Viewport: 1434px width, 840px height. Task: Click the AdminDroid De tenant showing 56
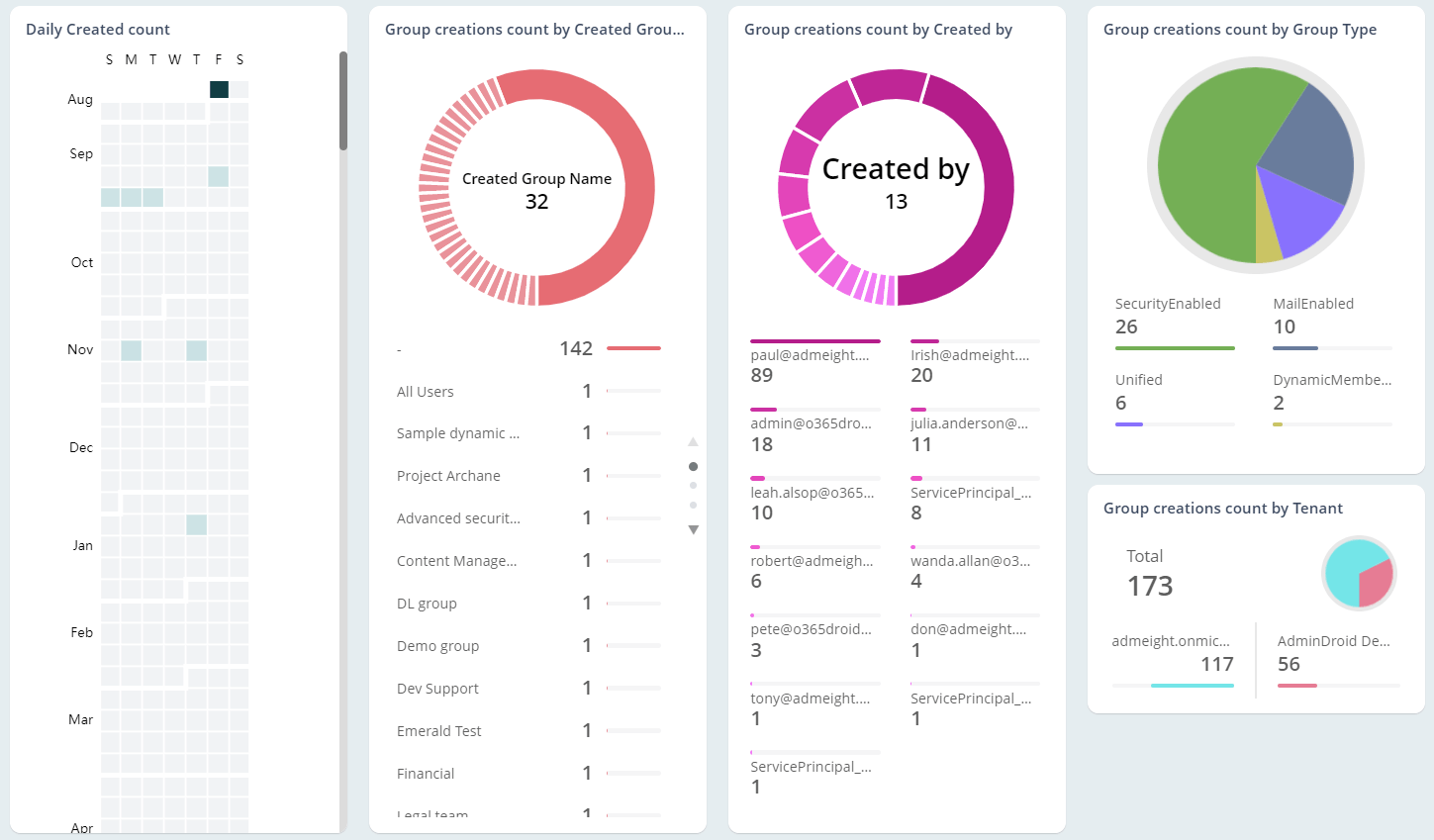[x=1334, y=652]
